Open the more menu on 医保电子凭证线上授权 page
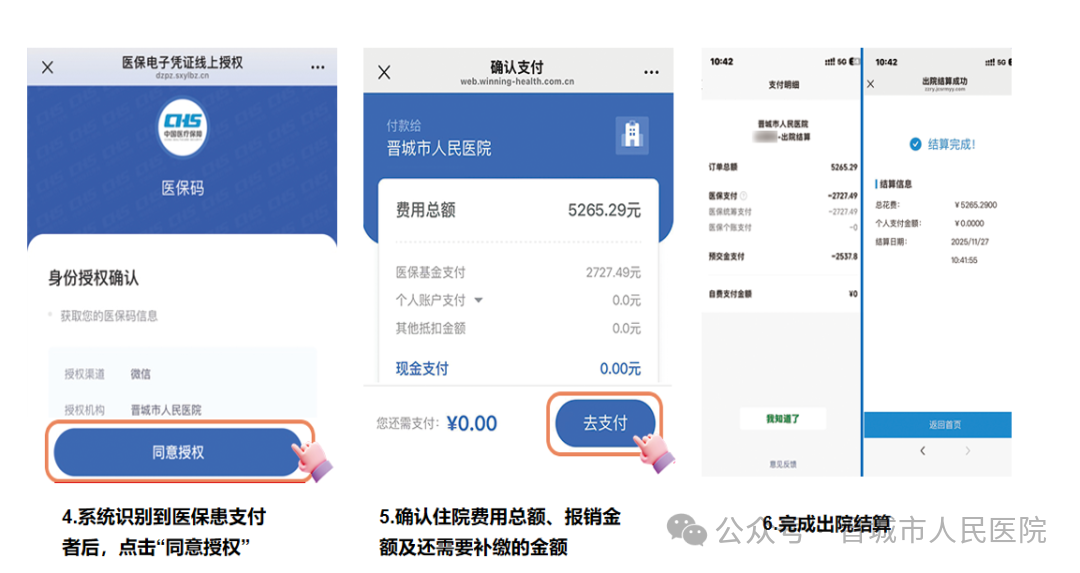The image size is (1080, 573). coord(318,67)
